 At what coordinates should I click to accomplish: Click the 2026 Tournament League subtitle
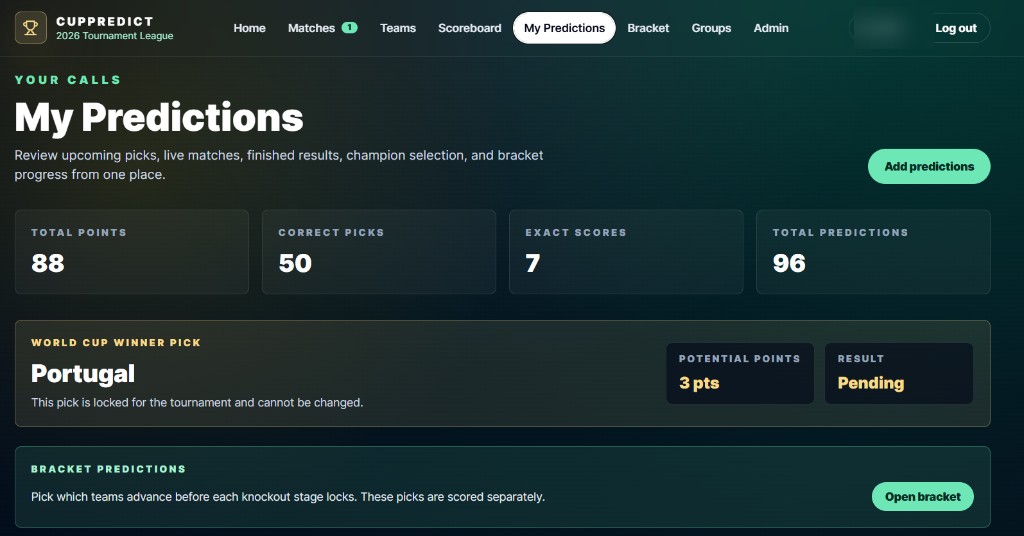pos(114,36)
